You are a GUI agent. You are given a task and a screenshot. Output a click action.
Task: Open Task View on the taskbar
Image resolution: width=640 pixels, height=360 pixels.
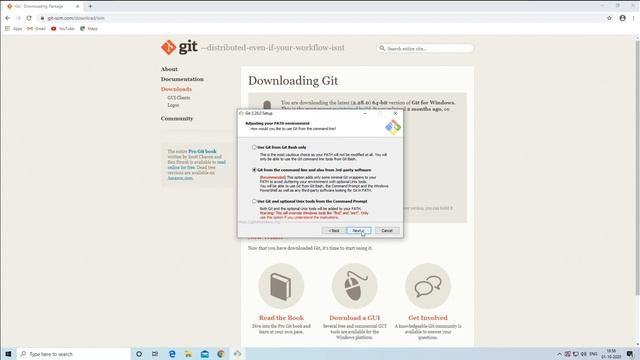point(155,354)
